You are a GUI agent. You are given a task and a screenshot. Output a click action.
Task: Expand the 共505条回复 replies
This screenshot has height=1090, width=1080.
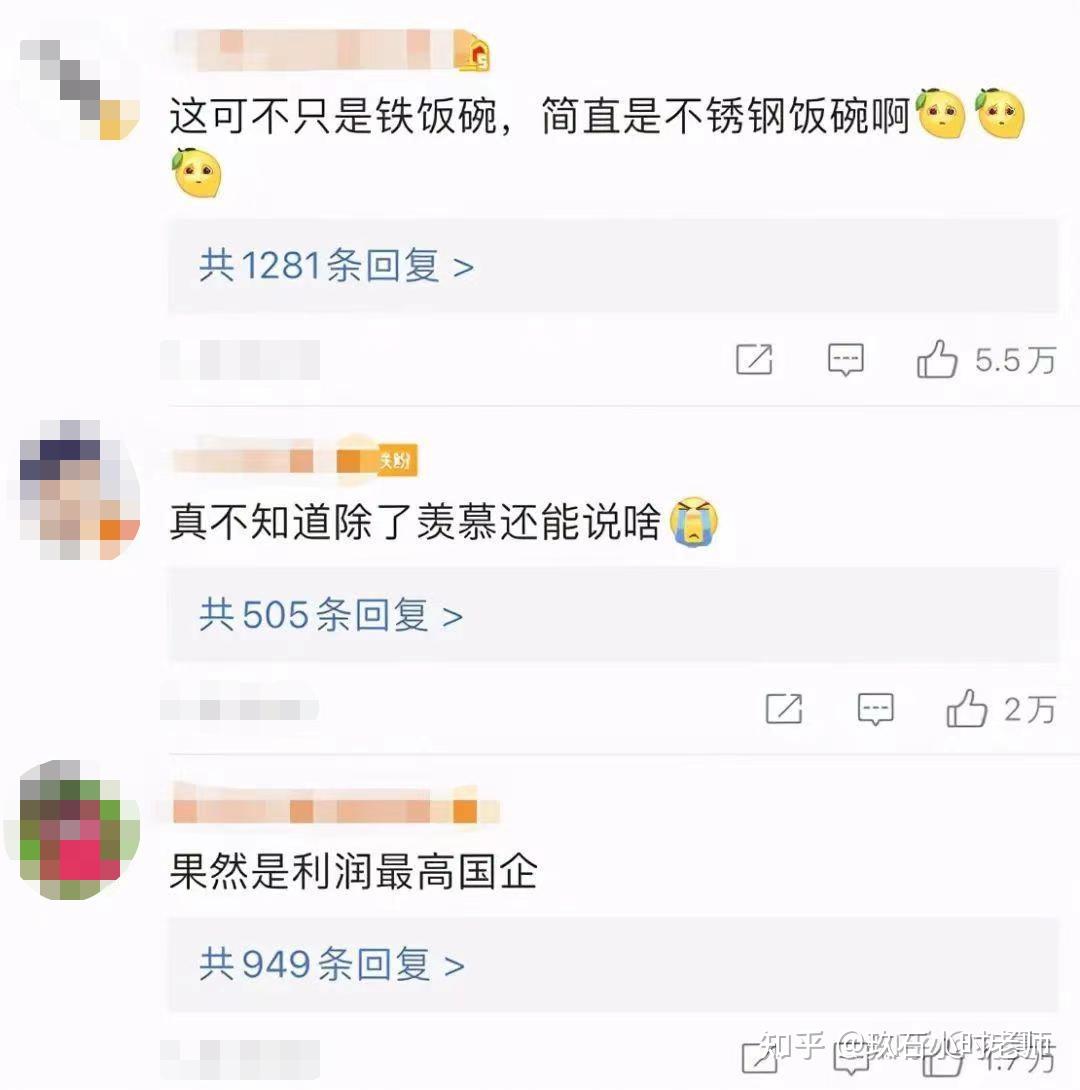point(331,615)
